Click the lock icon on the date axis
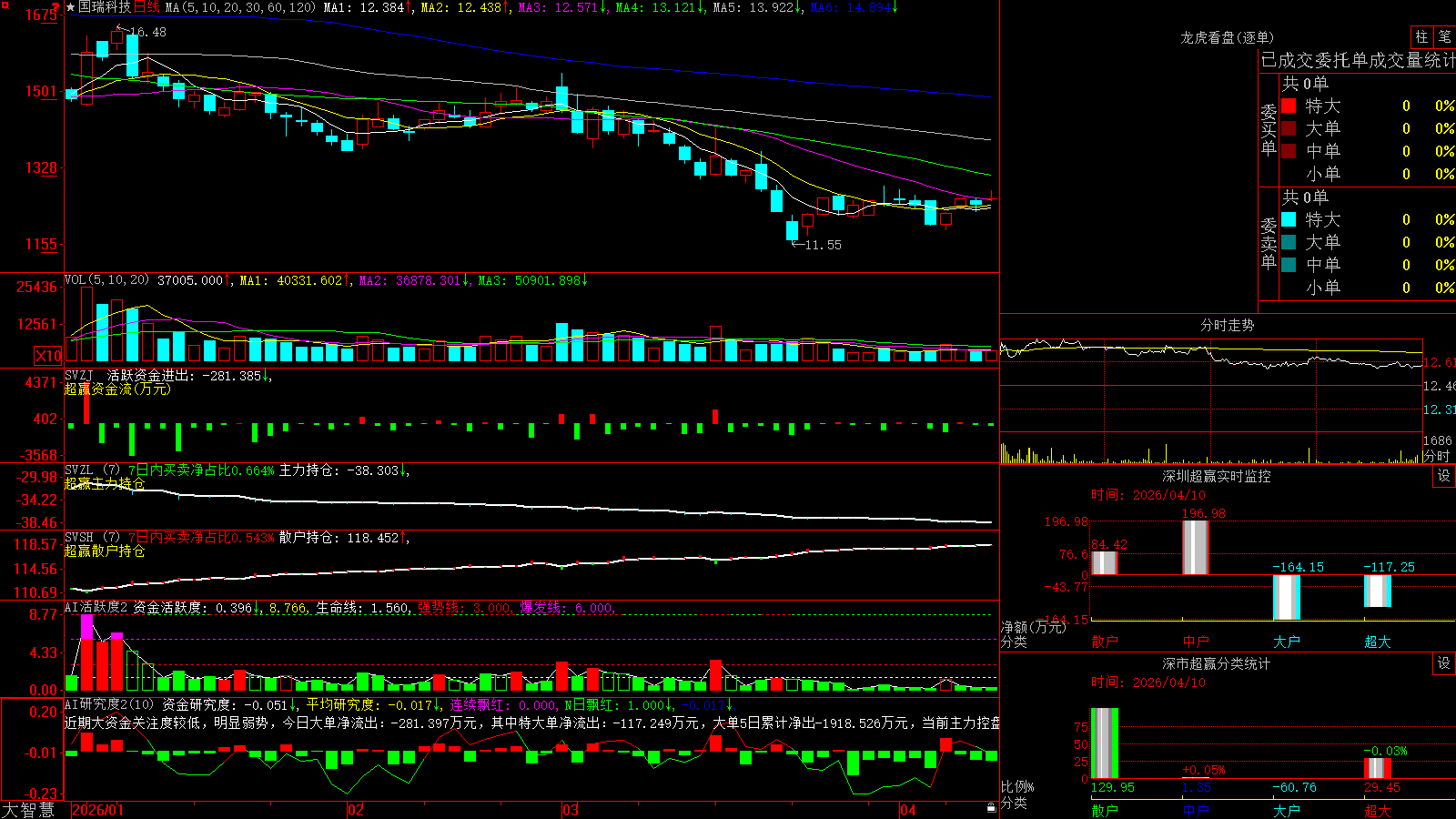Screen dimensions: 1456x819 point(991,808)
